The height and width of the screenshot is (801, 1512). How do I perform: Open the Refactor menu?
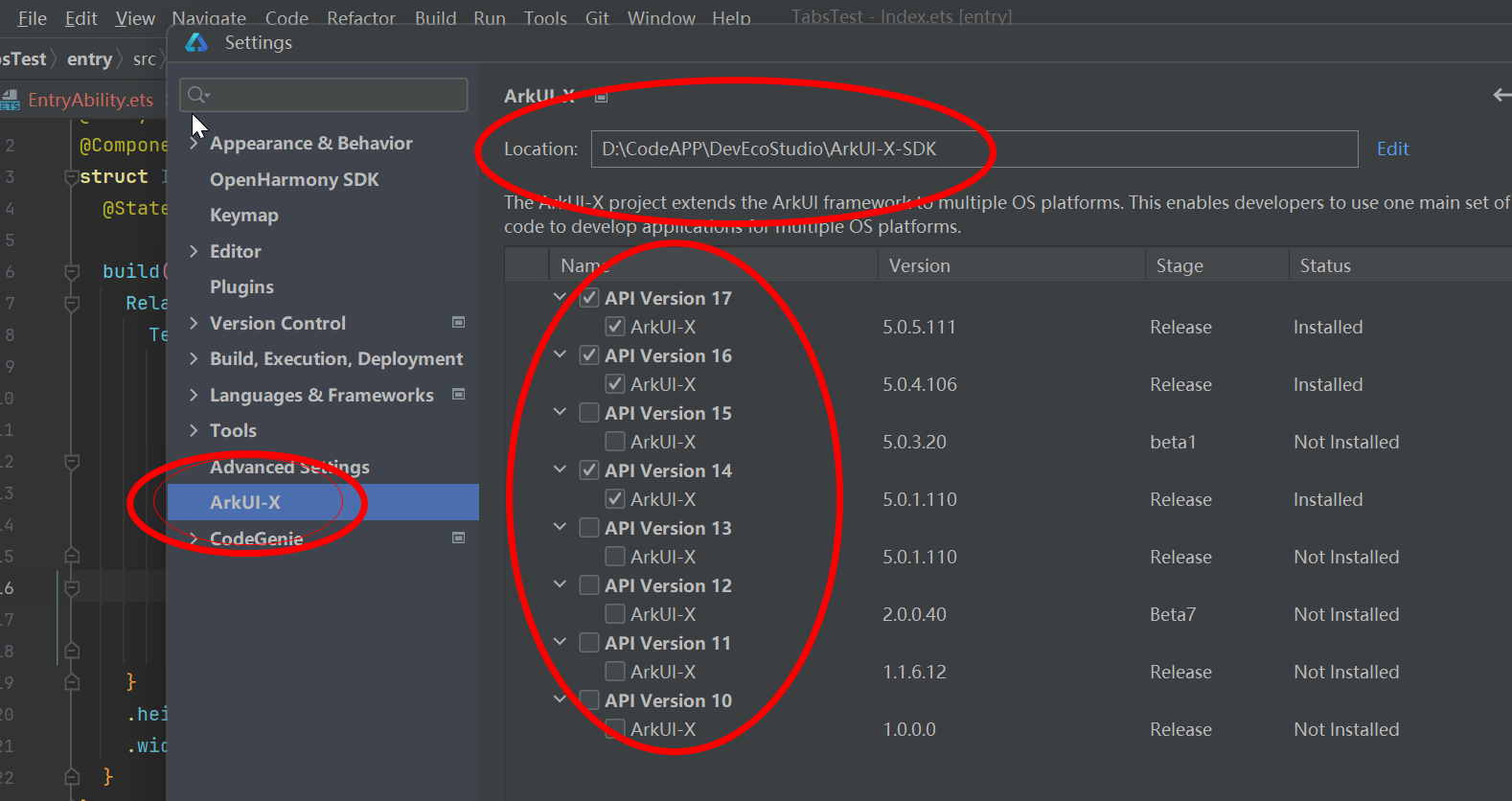click(x=361, y=18)
